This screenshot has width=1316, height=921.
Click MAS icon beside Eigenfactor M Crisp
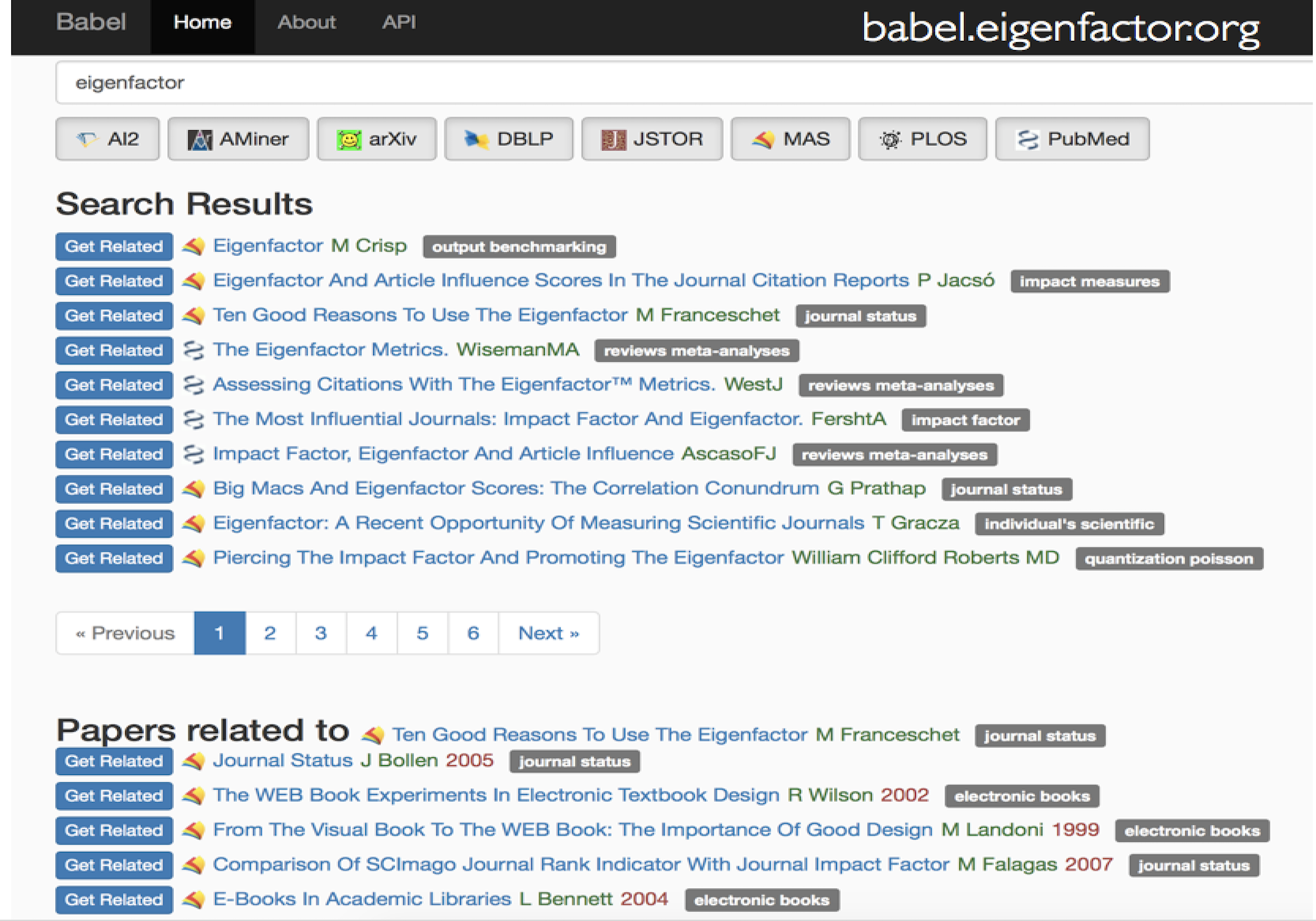click(x=193, y=246)
